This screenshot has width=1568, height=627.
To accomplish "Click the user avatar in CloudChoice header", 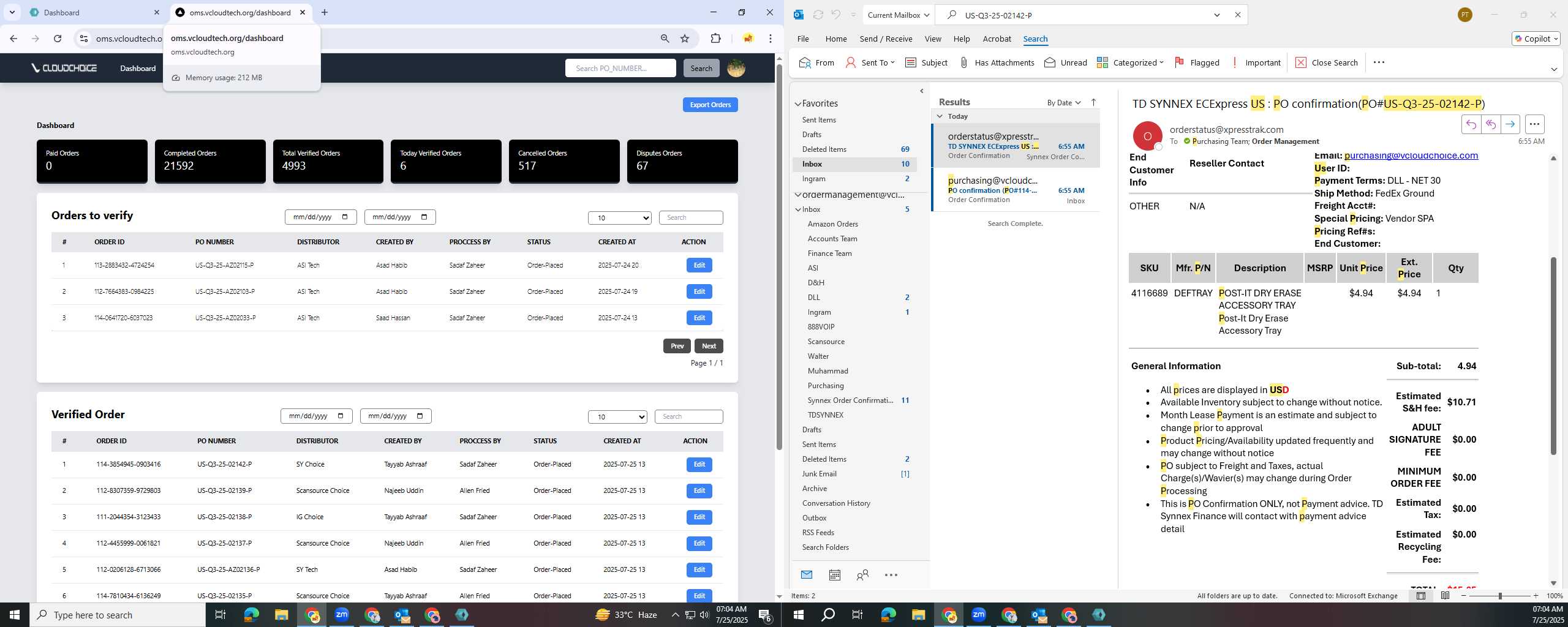I will click(736, 68).
